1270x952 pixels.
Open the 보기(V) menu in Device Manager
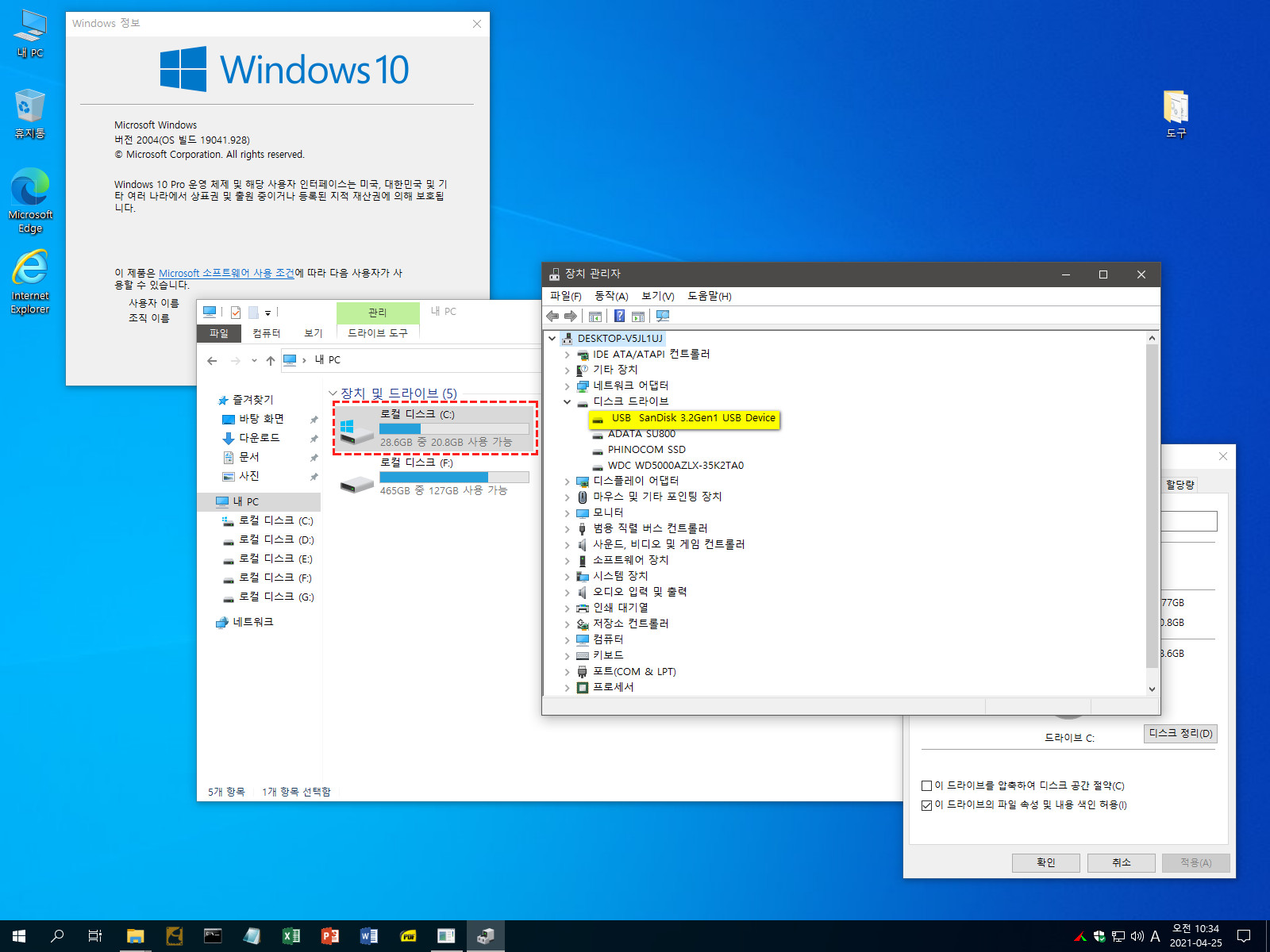(658, 296)
